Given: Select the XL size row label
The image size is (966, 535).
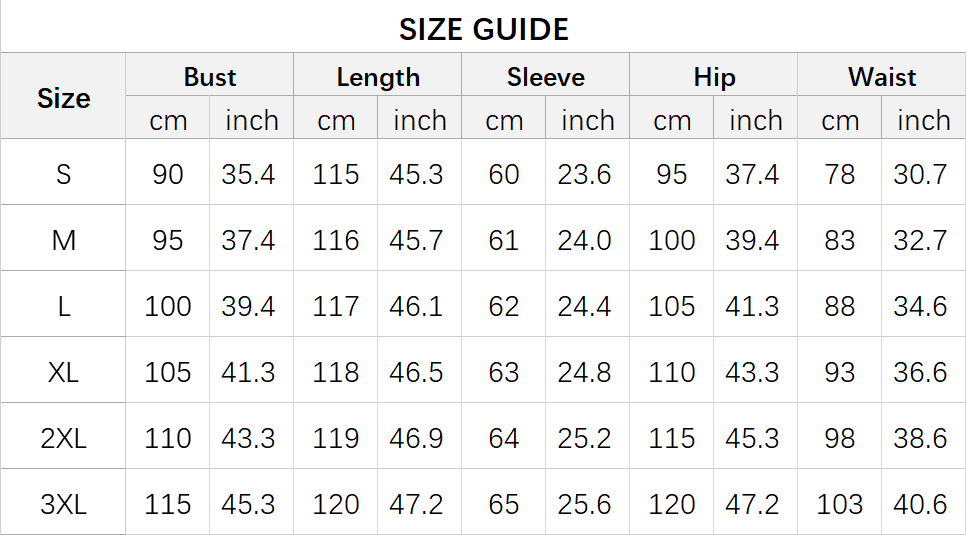Looking at the screenshot, I should (63, 372).
